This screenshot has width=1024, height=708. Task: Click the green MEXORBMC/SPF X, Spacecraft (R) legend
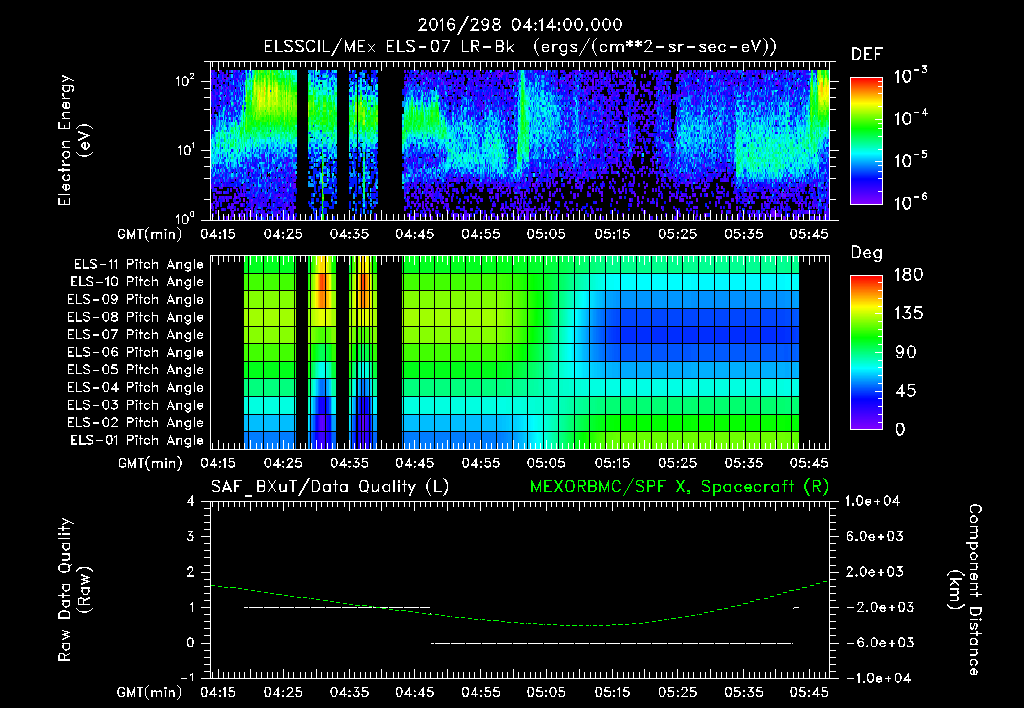click(x=679, y=487)
